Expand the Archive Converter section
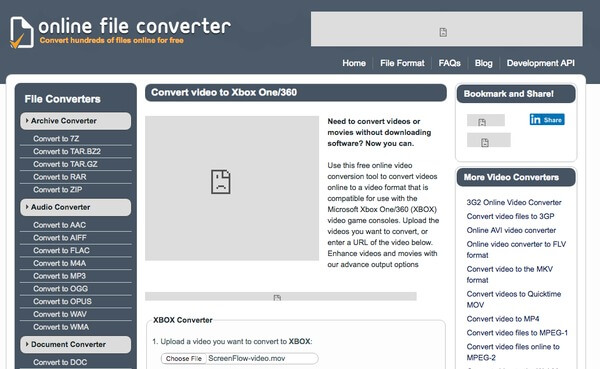The height and width of the screenshot is (369, 600). (x=75, y=121)
